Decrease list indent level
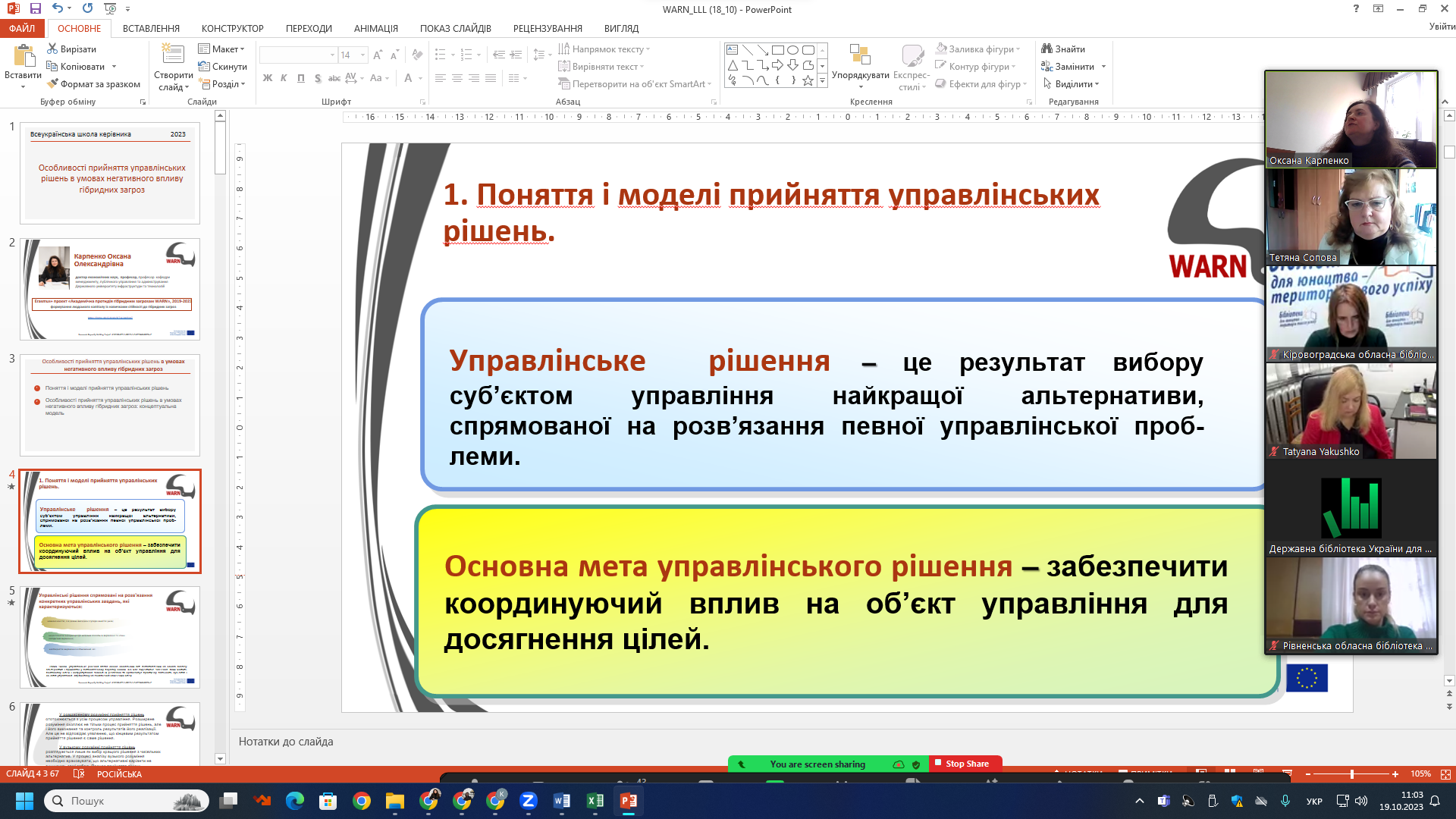The height and width of the screenshot is (819, 1456). pos(498,55)
